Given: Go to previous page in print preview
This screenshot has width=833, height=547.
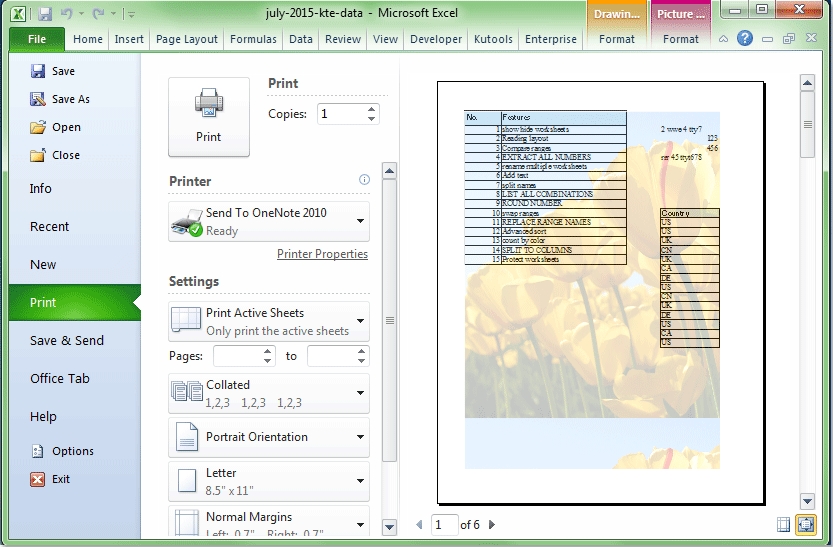Looking at the screenshot, I should tap(419, 525).
